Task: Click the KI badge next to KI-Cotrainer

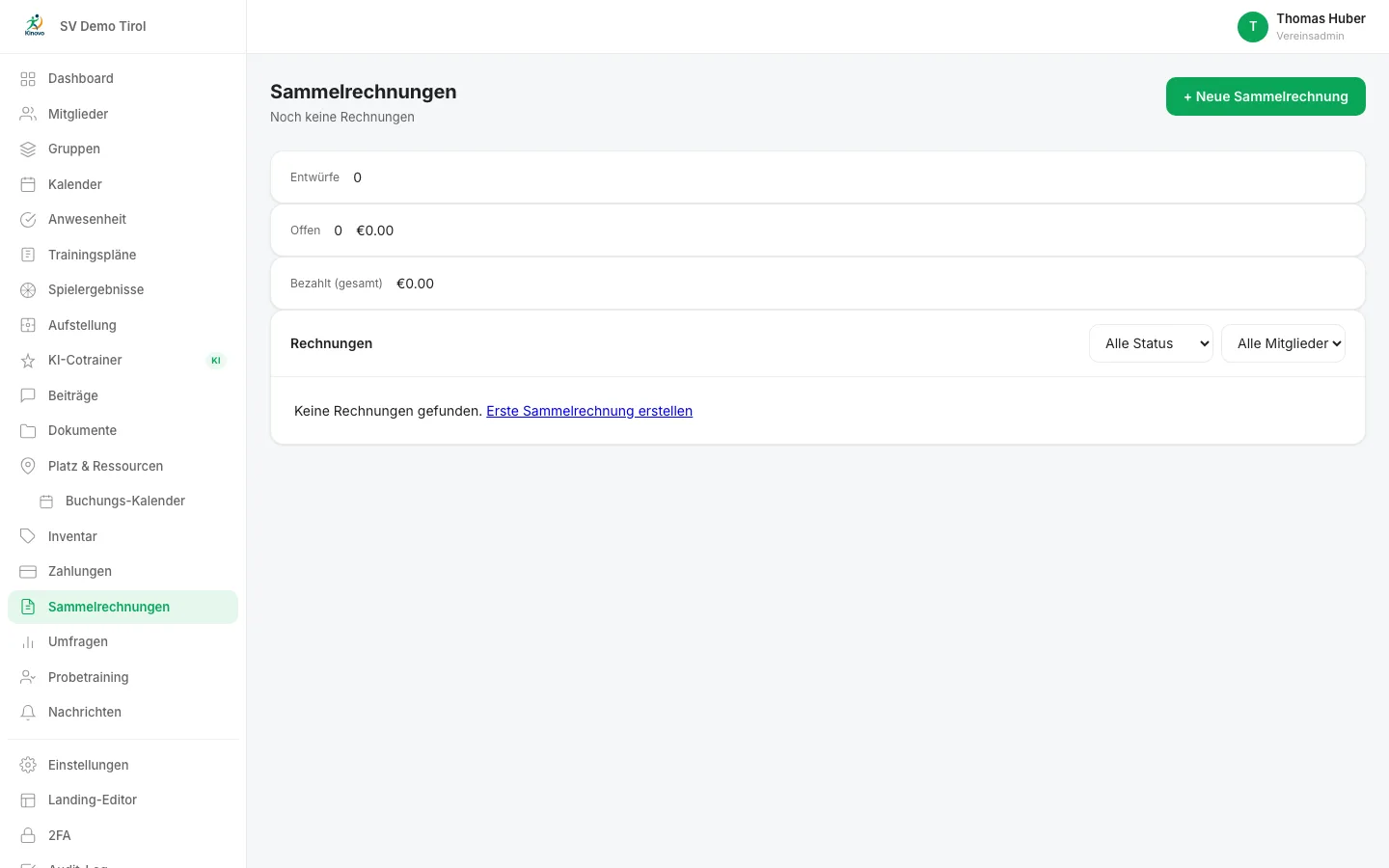Action: click(216, 361)
